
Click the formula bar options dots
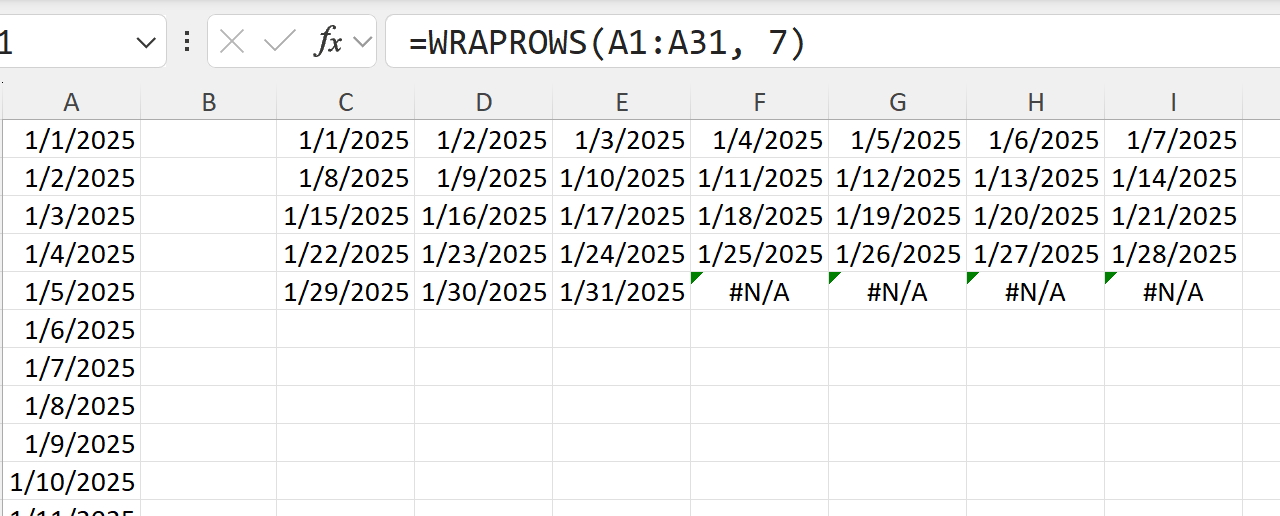[x=186, y=42]
